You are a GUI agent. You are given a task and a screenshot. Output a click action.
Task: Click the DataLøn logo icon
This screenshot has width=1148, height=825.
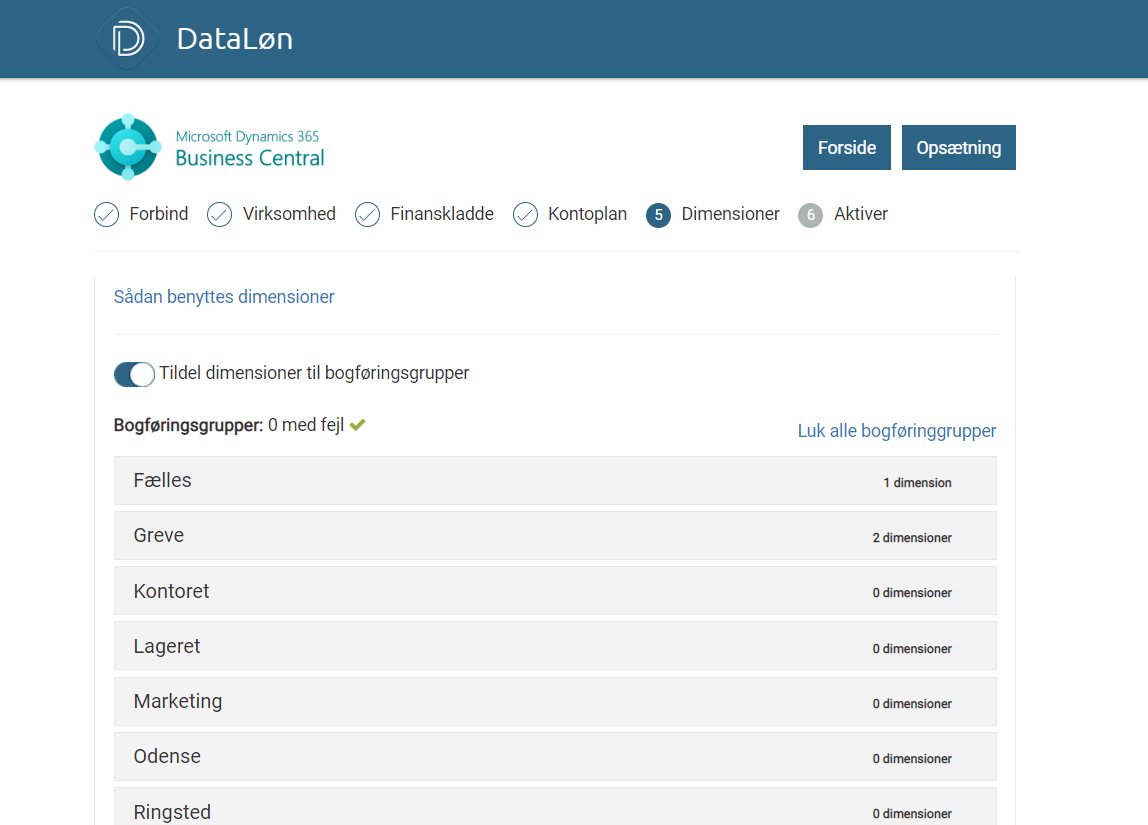127,38
